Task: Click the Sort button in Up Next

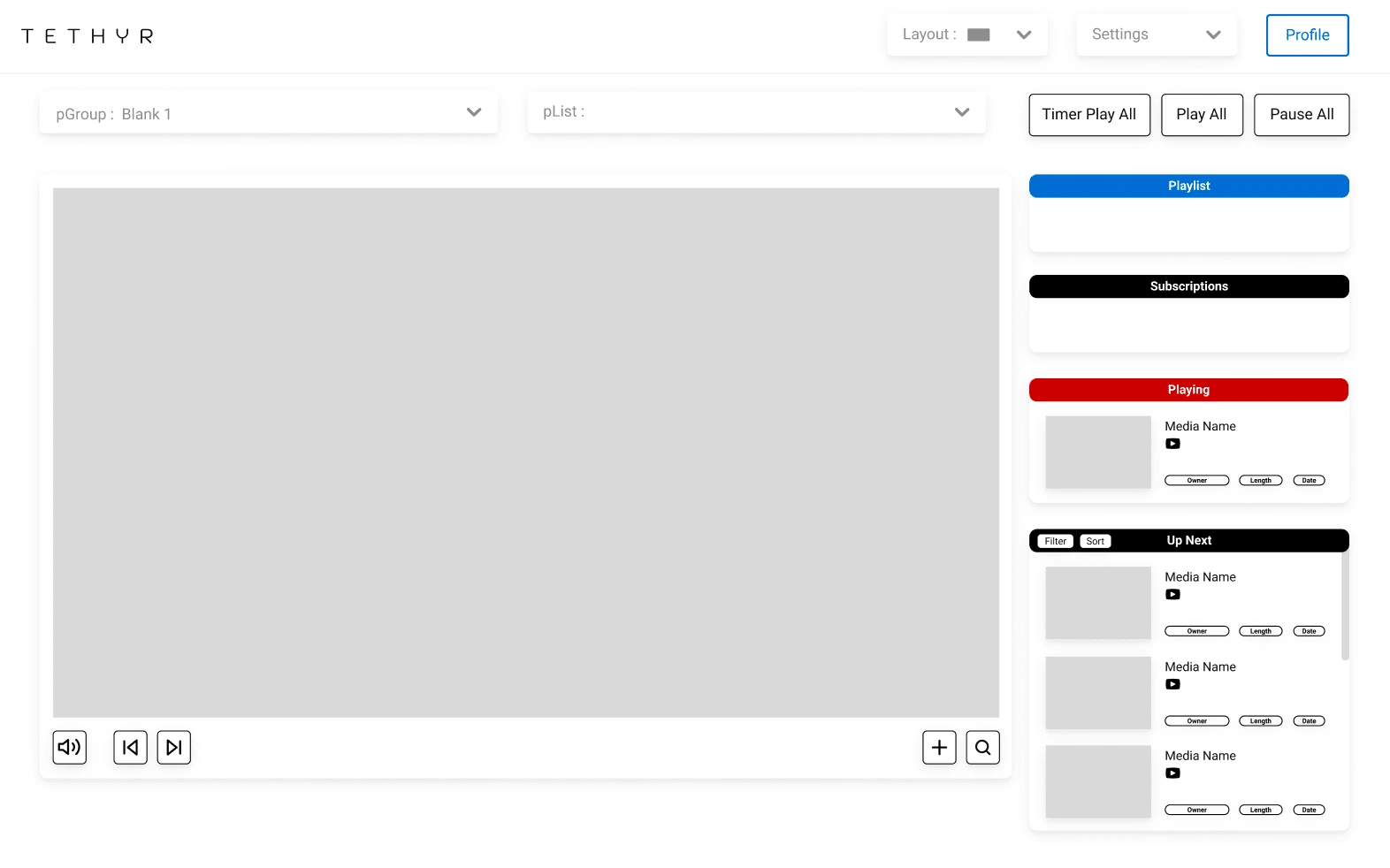Action: (x=1096, y=542)
